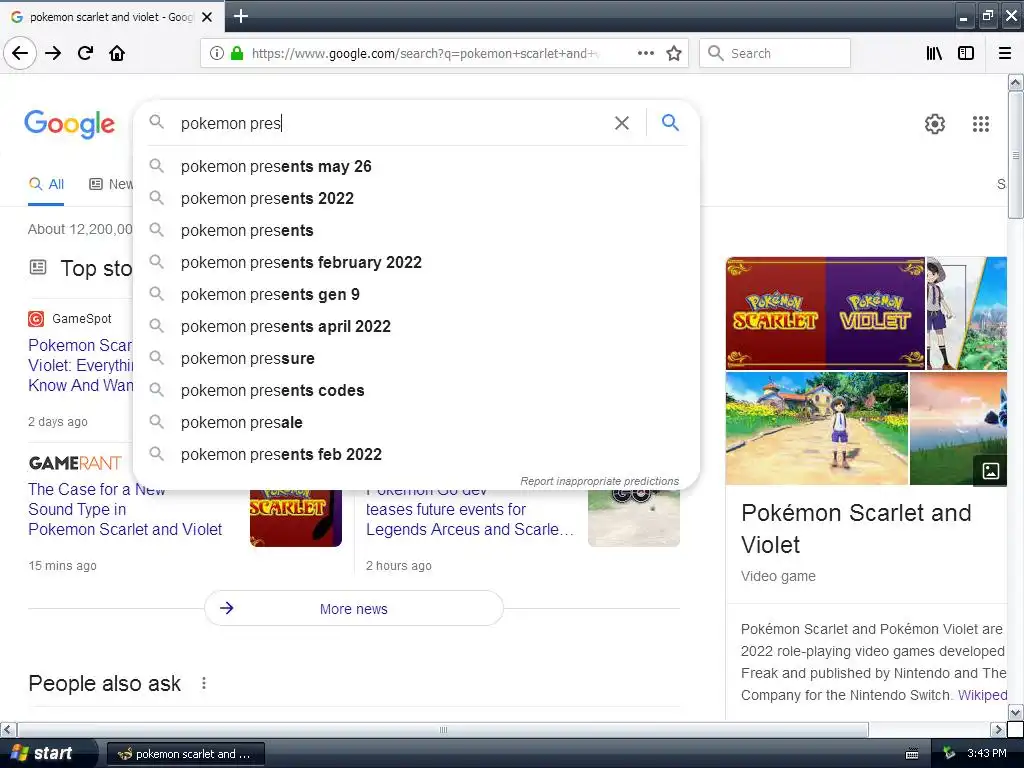The image size is (1024, 768).
Task: Open the Wikipedia link in knowledge panel
Action: coord(982,695)
